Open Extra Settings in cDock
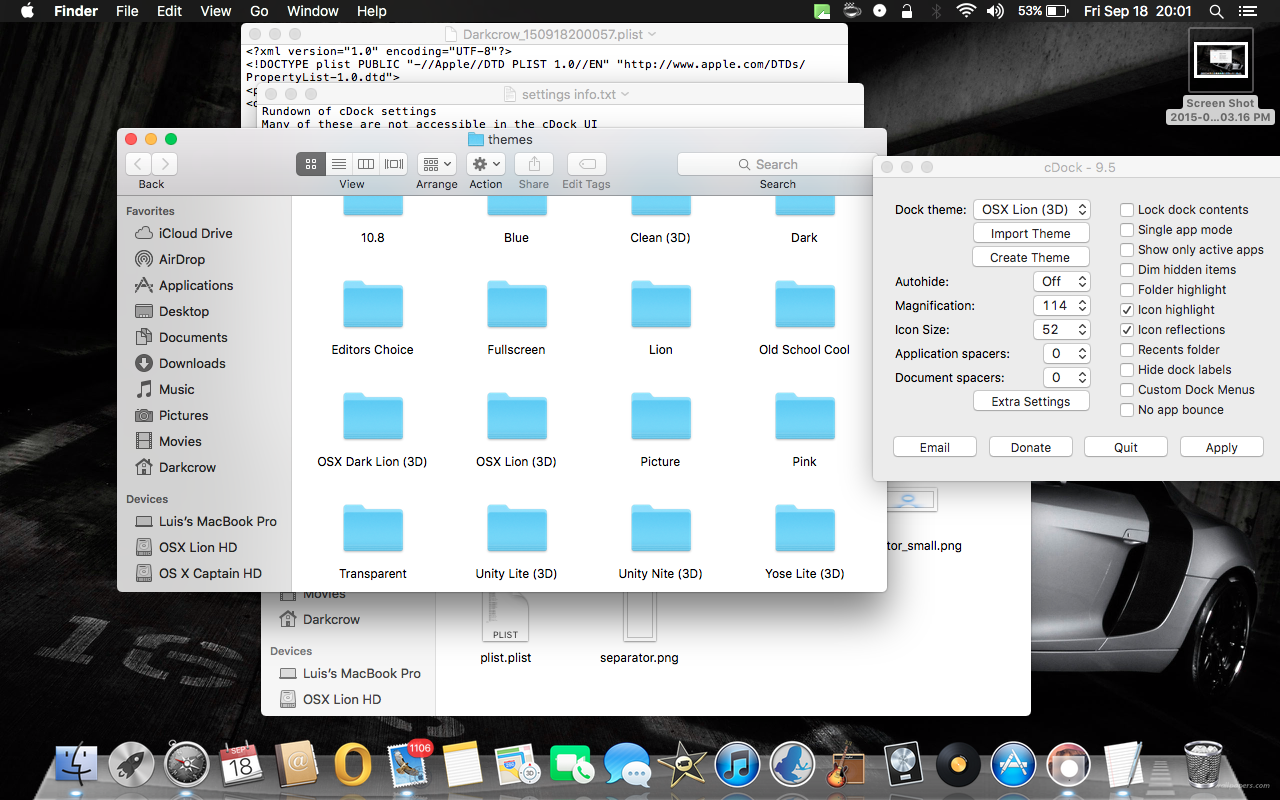This screenshot has width=1280, height=800. click(1031, 402)
